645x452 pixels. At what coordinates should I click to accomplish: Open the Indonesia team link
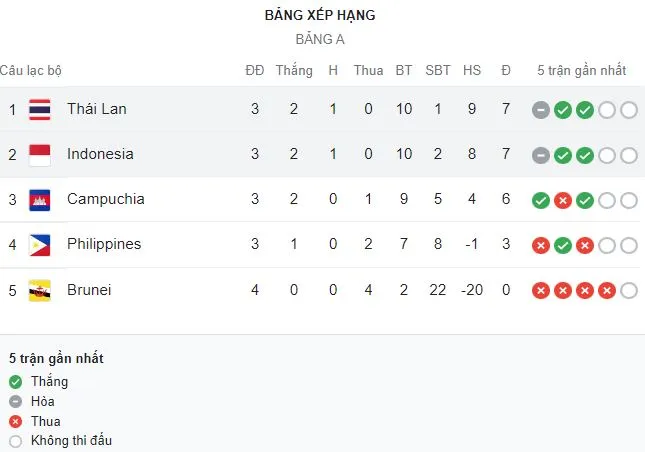[100, 154]
